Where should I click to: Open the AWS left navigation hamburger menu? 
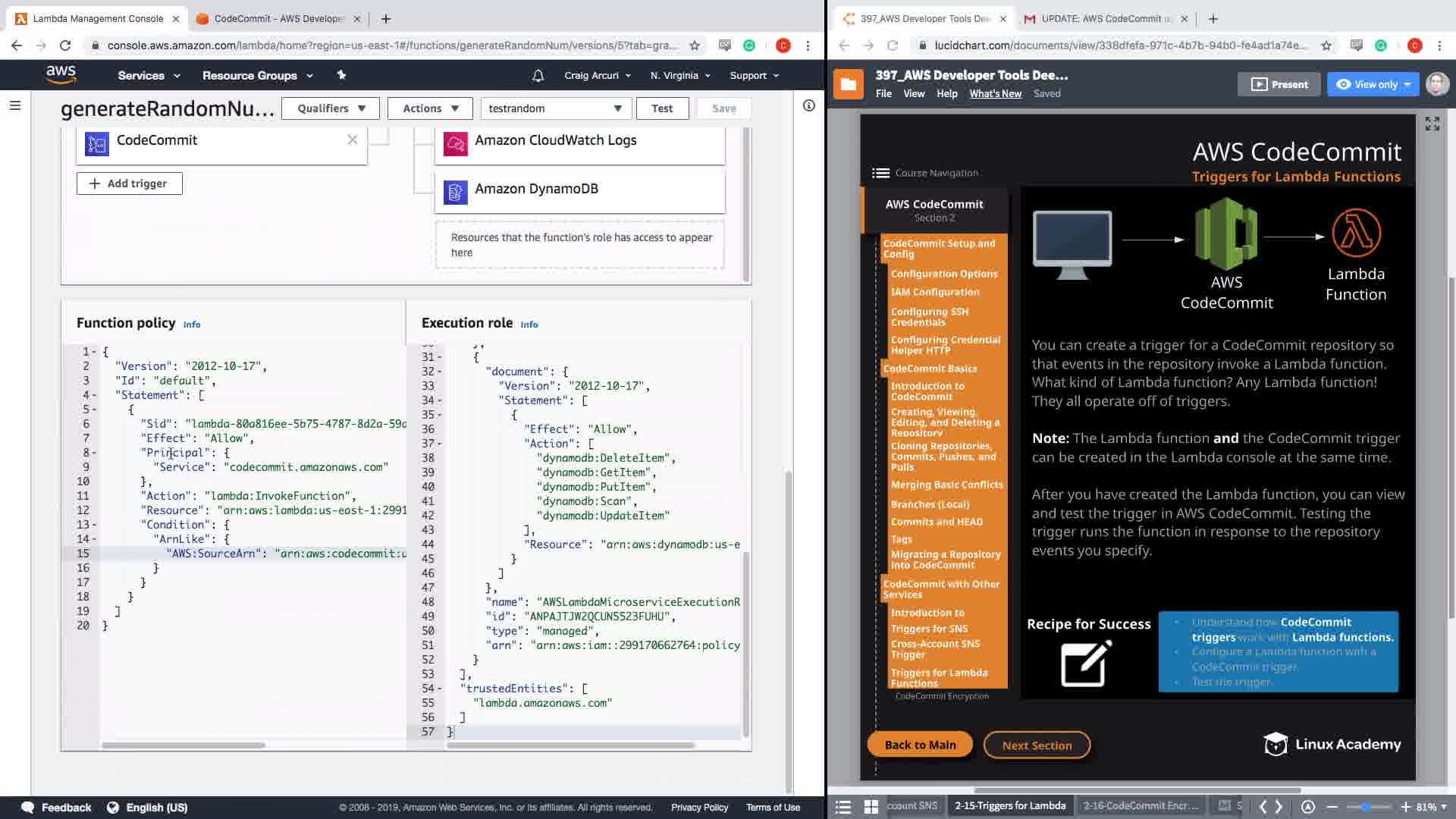14,106
